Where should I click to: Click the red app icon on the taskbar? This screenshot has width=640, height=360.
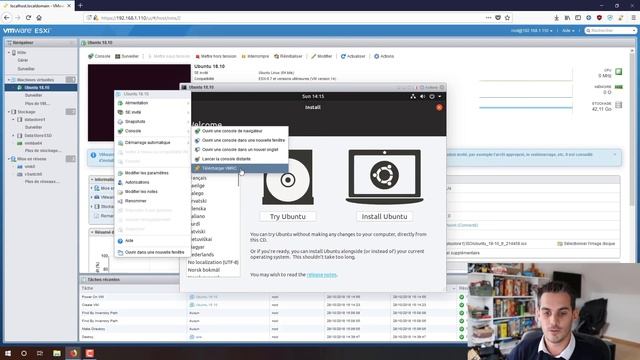(x=90, y=353)
